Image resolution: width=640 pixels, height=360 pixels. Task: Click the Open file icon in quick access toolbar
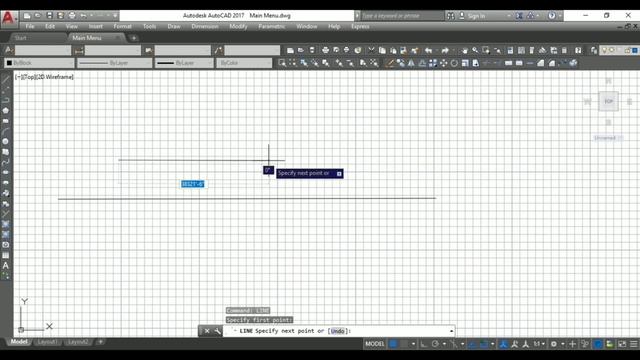[38, 16]
